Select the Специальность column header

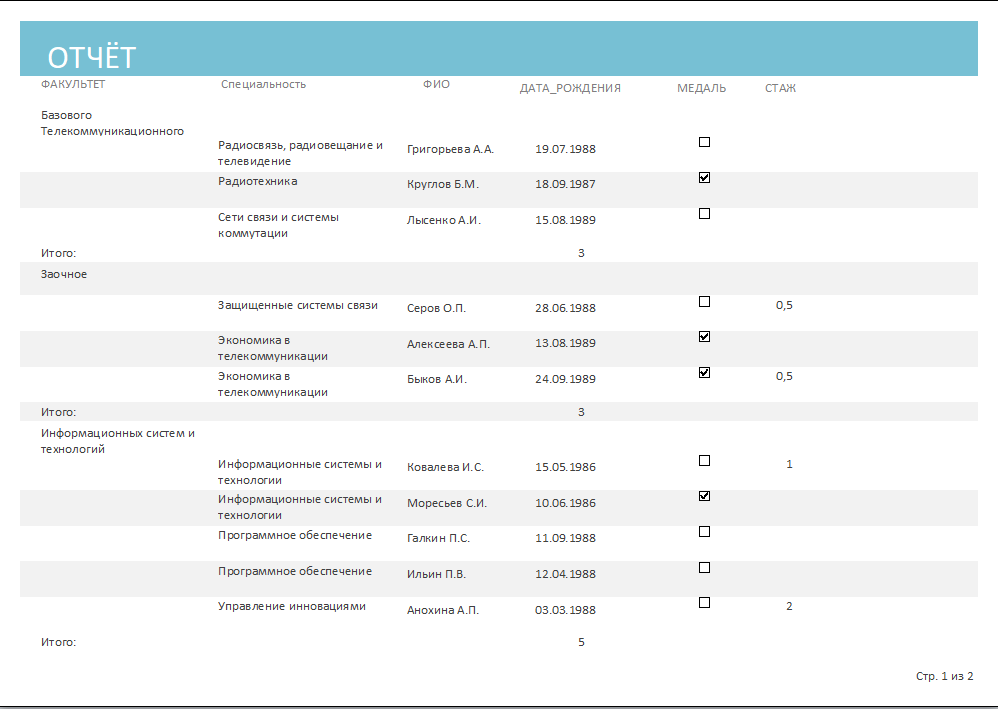264,84
